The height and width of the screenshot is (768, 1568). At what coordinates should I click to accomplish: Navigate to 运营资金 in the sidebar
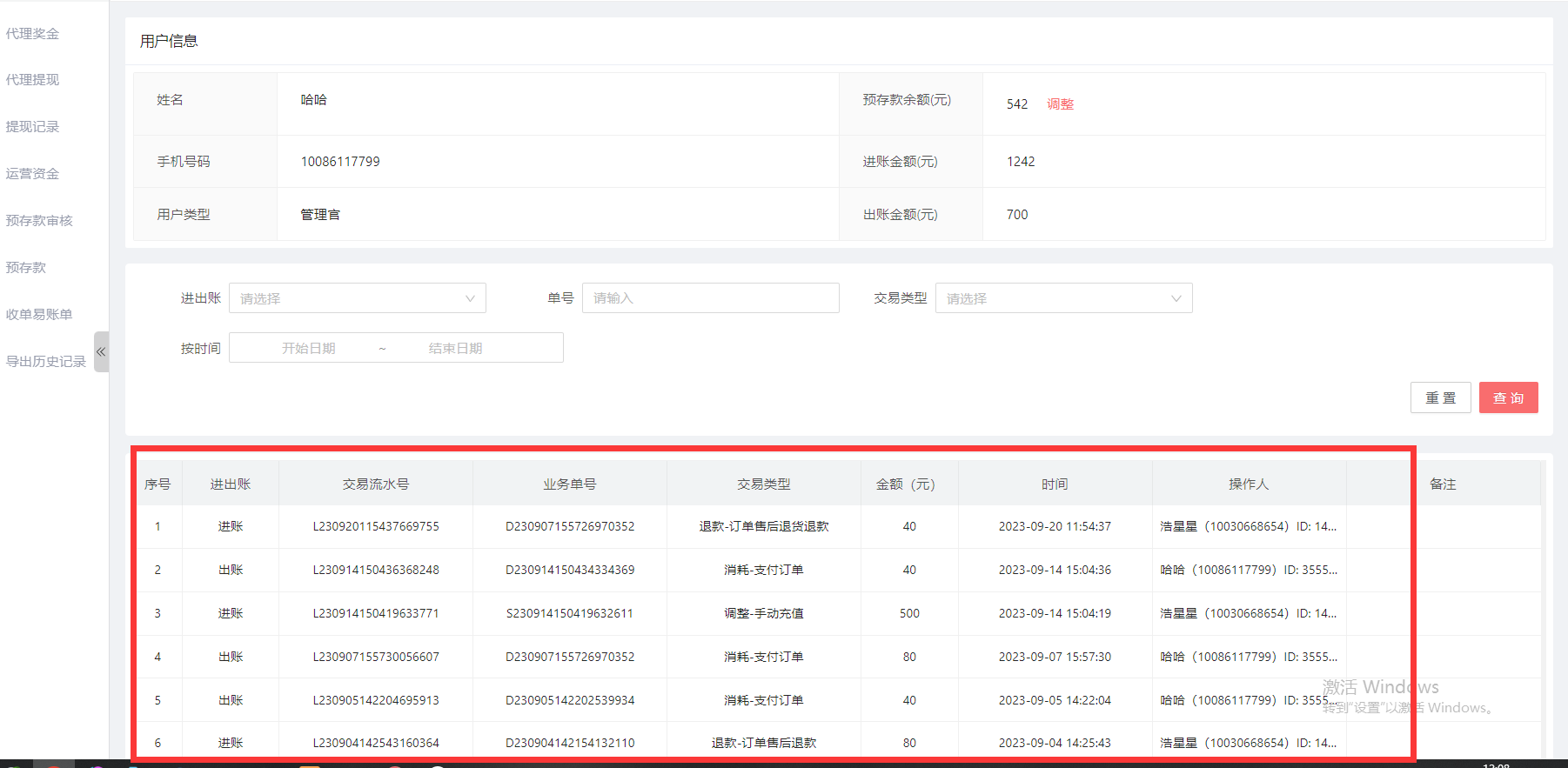pyautogui.click(x=33, y=174)
